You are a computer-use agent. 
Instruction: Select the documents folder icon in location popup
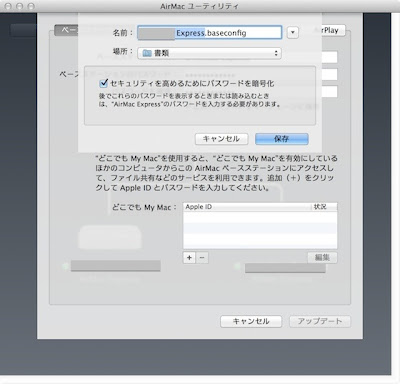pyautogui.click(x=147, y=53)
